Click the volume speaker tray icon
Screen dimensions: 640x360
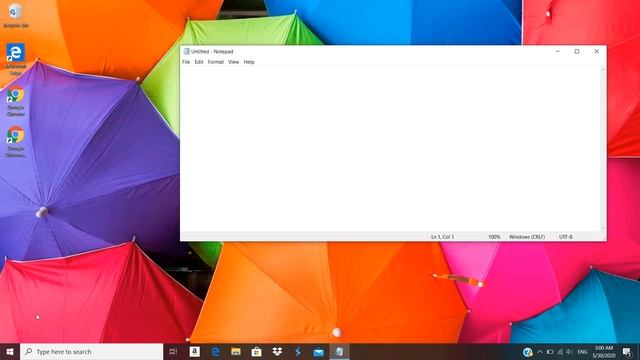pos(570,352)
